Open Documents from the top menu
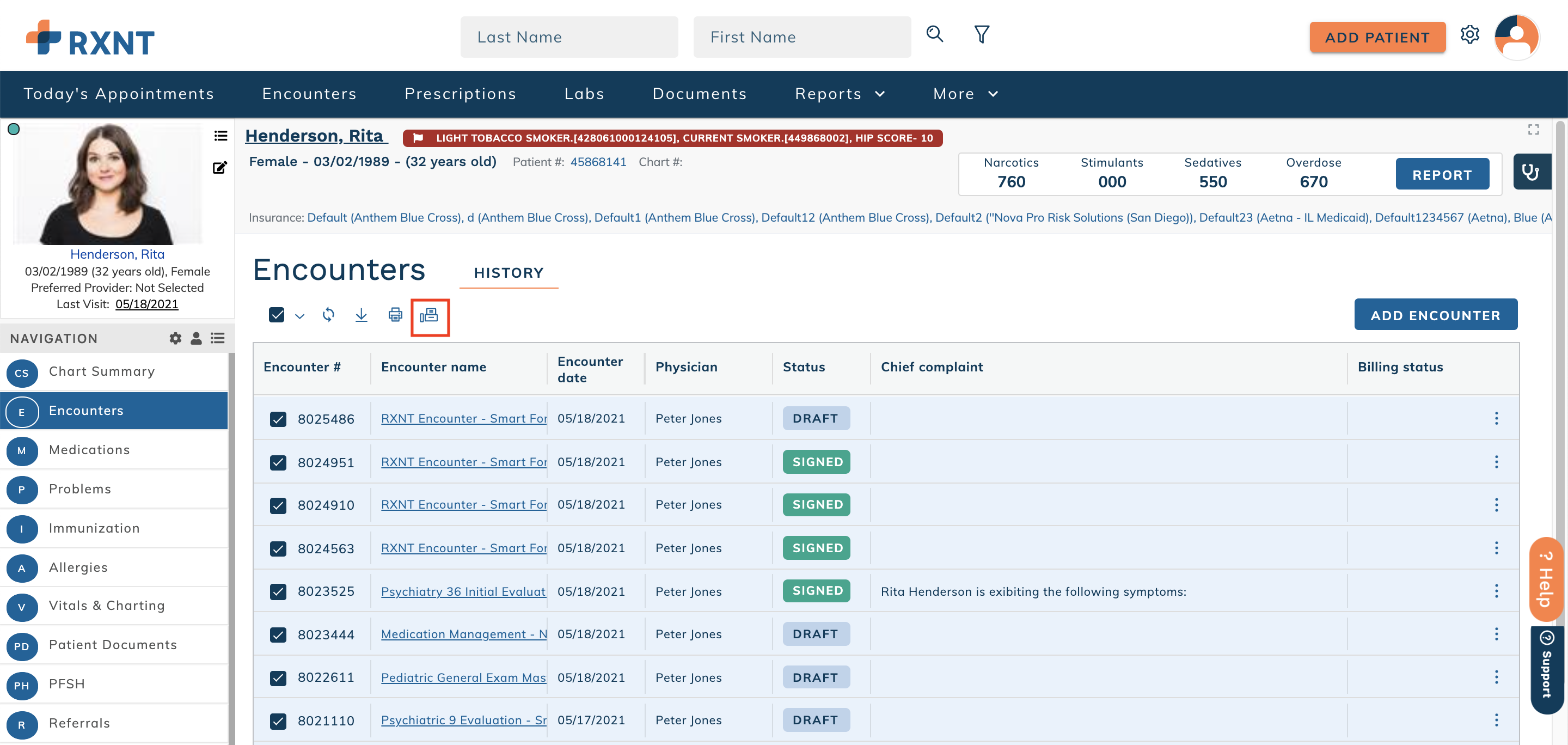 click(x=700, y=94)
